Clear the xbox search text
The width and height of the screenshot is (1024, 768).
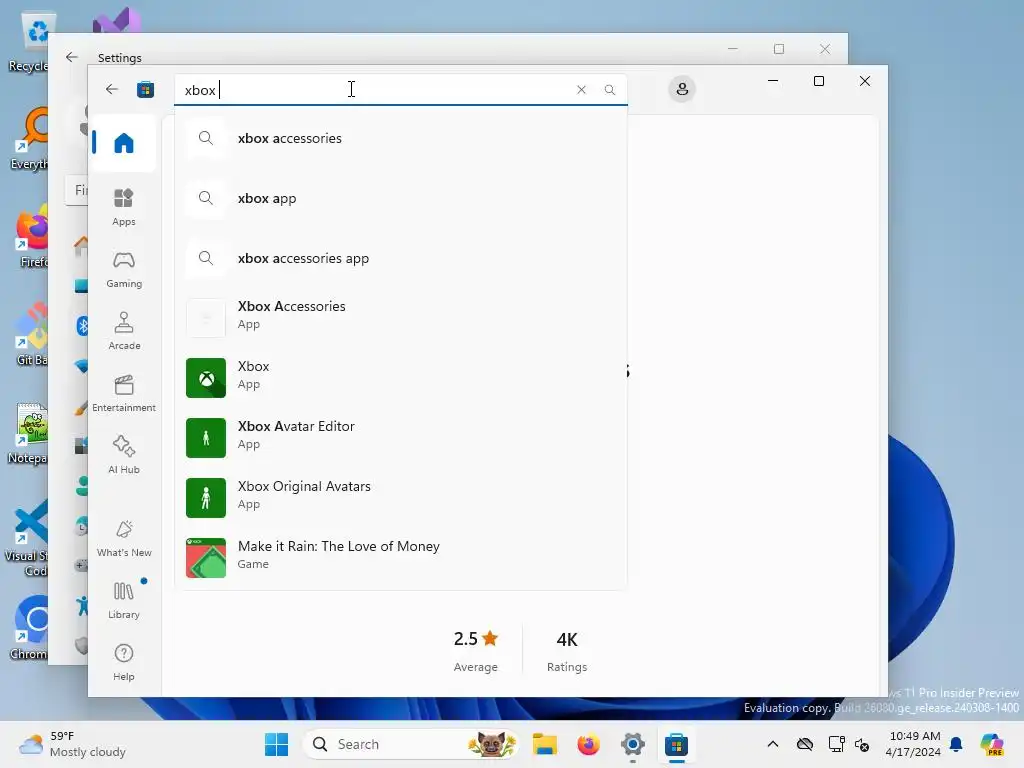[581, 89]
